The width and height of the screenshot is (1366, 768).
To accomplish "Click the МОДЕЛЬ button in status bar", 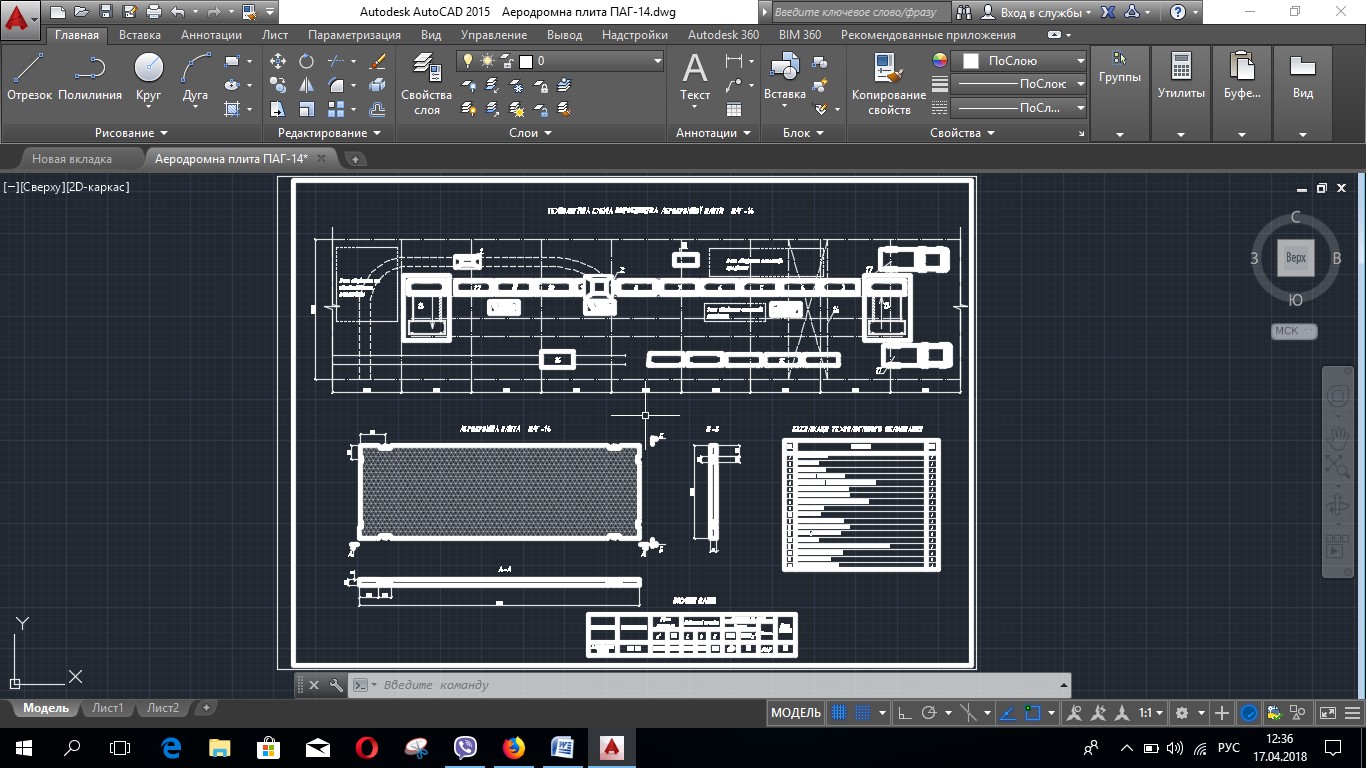I will coord(796,713).
